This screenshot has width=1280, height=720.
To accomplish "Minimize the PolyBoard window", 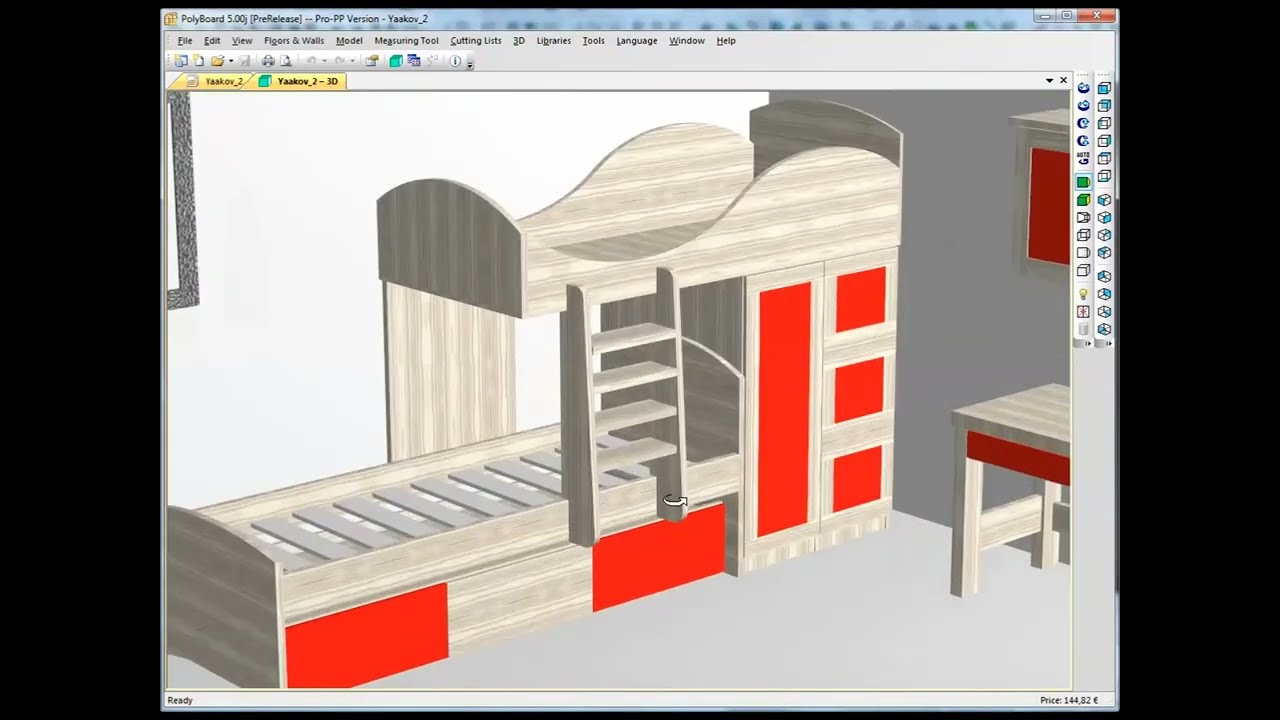I will coord(1046,16).
